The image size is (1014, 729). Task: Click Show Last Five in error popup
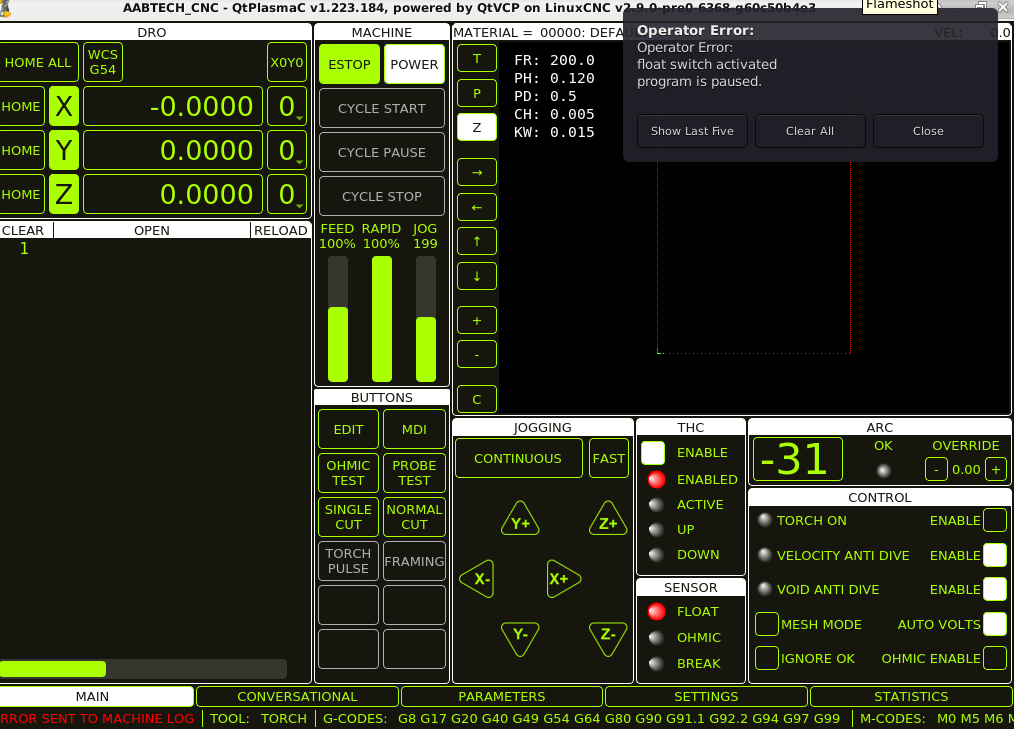pyautogui.click(x=692, y=131)
